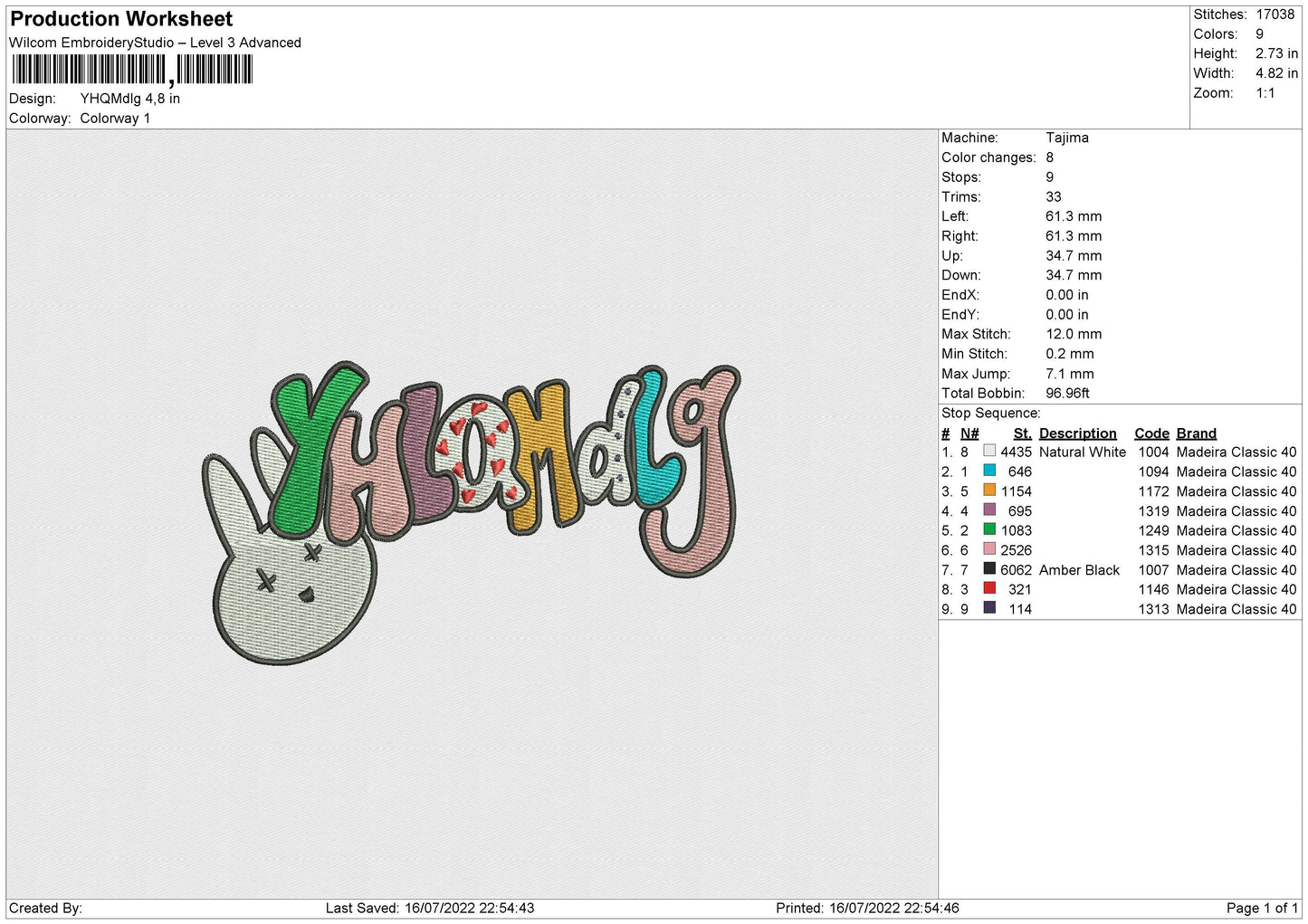Click the Stitches value 17038
The height and width of the screenshot is (924, 1308).
point(1275,14)
